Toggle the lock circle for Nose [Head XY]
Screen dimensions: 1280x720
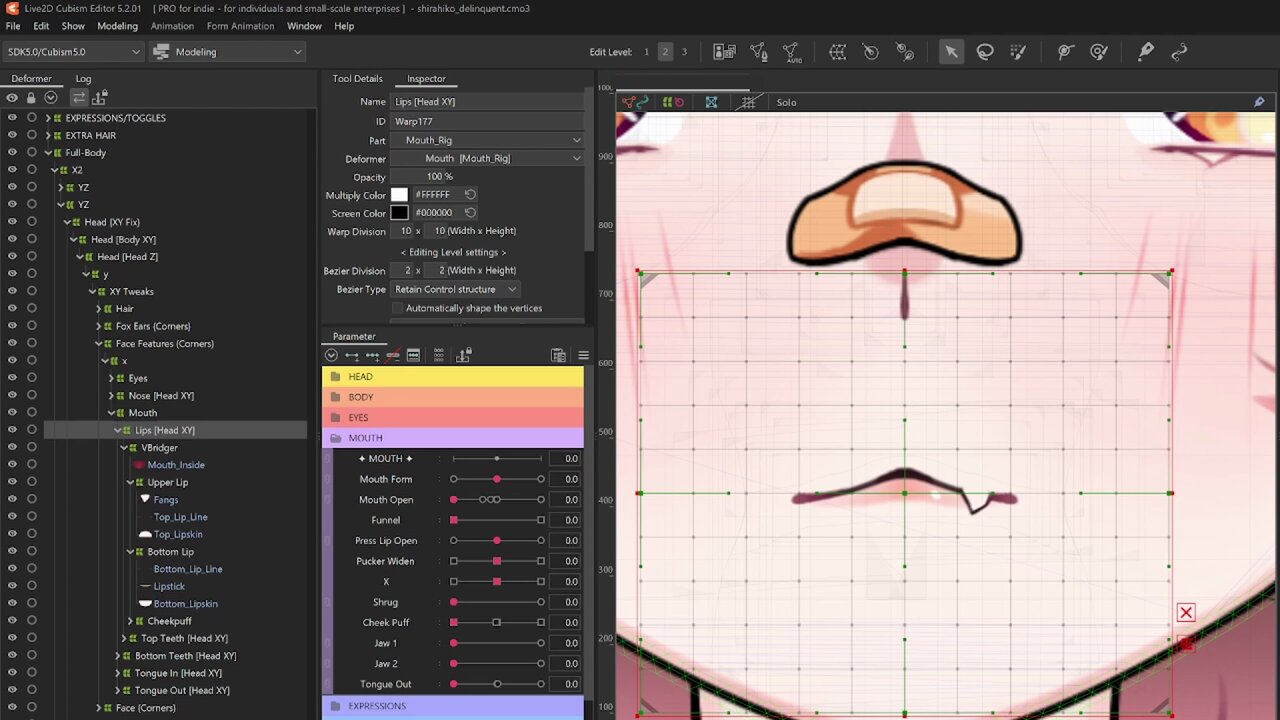(32, 395)
